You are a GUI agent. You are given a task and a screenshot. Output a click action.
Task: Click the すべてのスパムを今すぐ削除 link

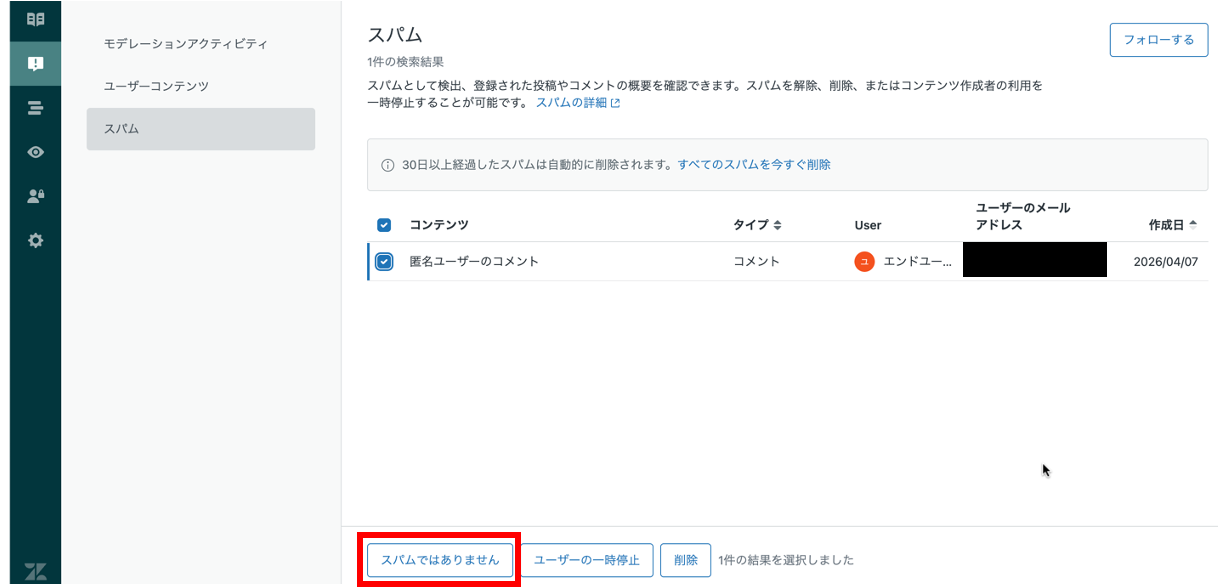tap(754, 165)
